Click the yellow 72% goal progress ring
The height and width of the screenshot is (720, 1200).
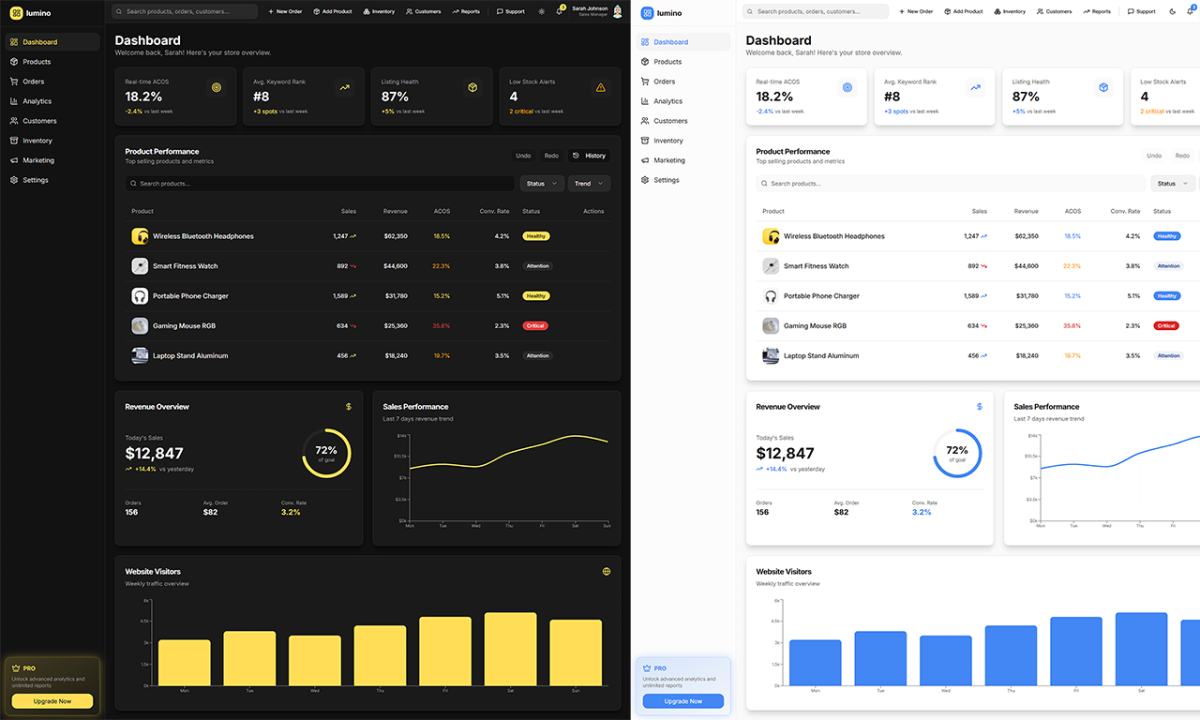tap(326, 454)
